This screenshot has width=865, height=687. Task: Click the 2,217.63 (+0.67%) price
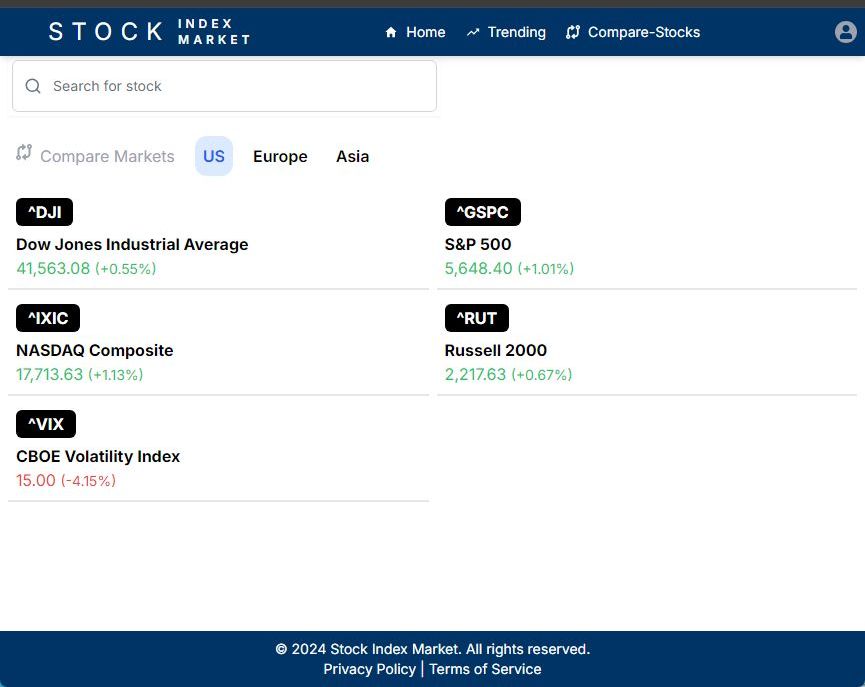pyautogui.click(x=509, y=374)
